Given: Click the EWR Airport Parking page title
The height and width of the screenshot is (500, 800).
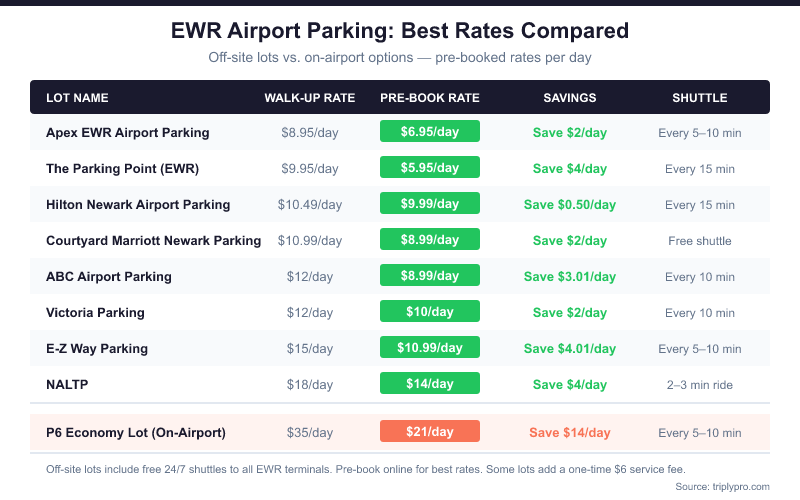Looking at the screenshot, I should (400, 31).
